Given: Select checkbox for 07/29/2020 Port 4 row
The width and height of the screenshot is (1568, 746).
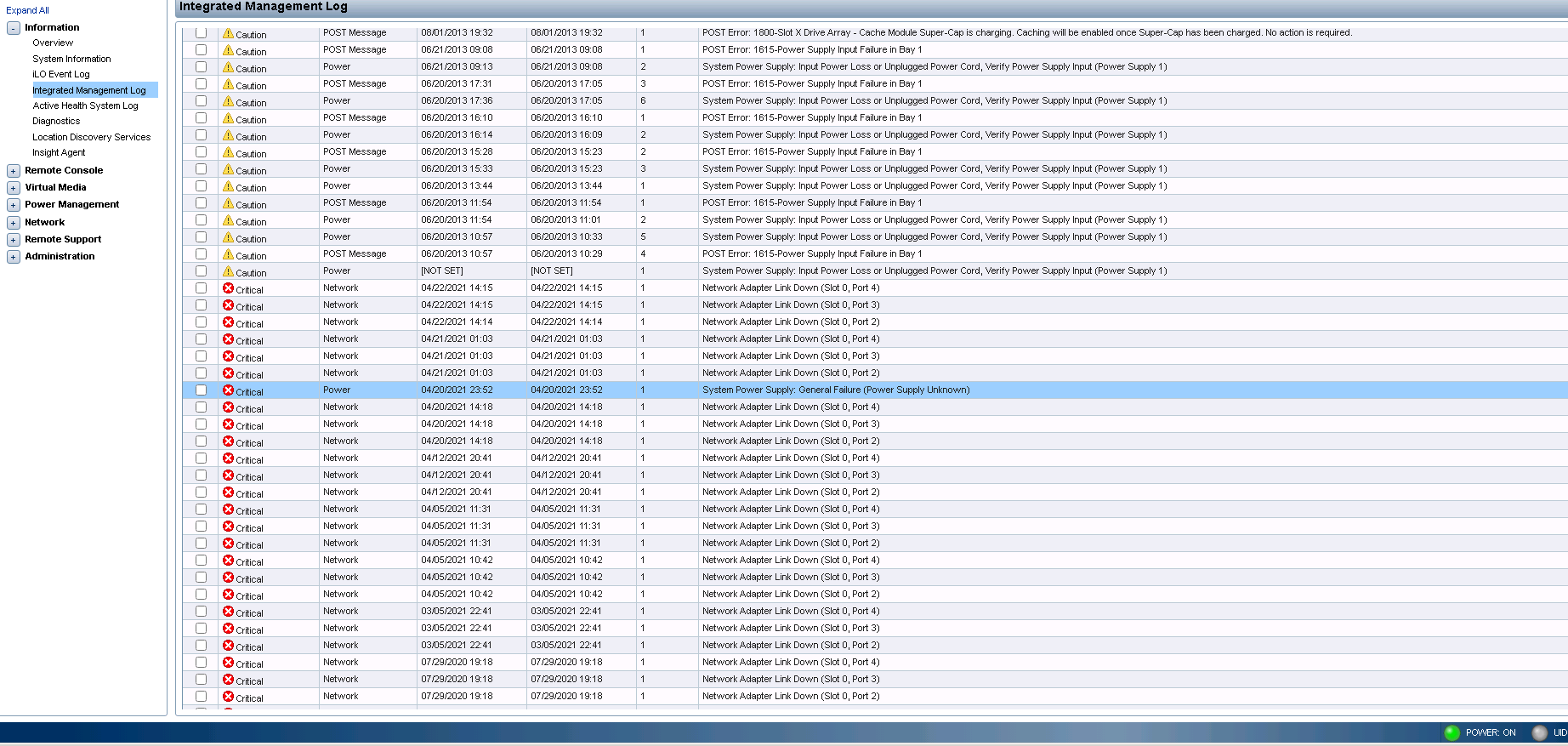Looking at the screenshot, I should [201, 662].
